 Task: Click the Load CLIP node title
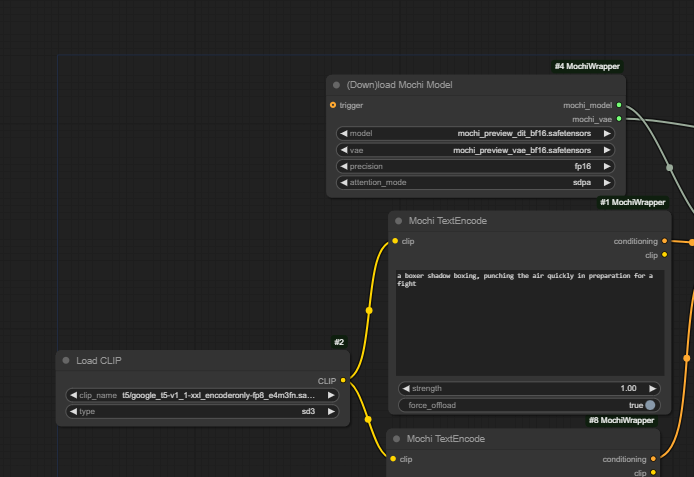point(99,361)
